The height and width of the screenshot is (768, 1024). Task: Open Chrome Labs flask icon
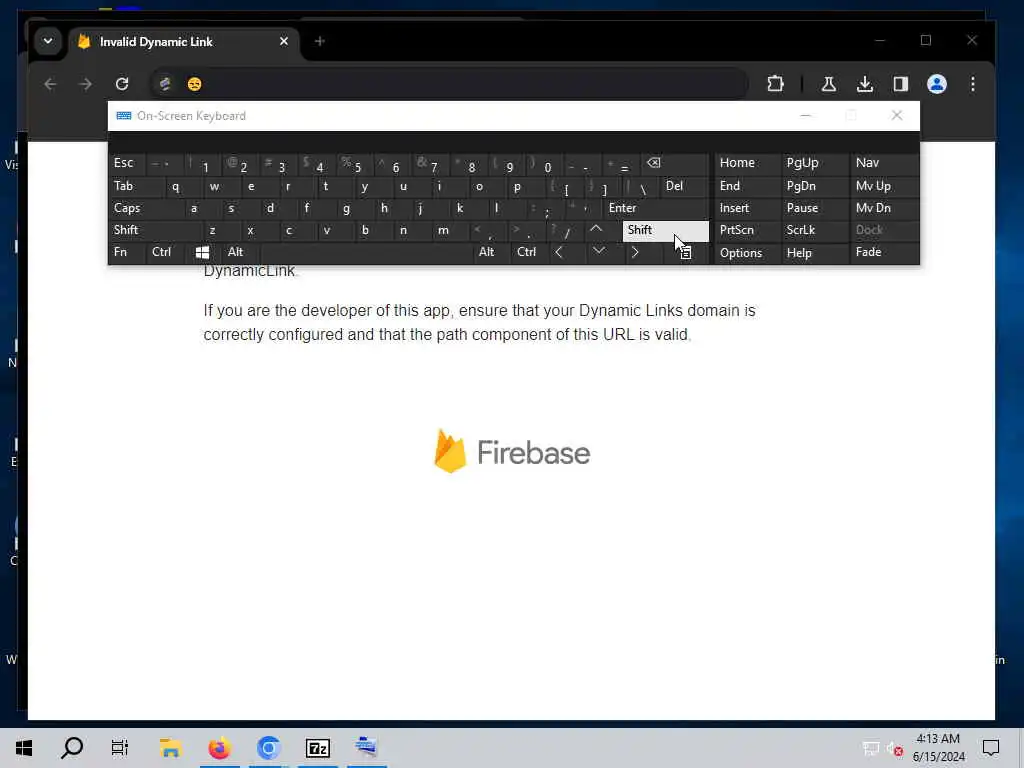[829, 84]
